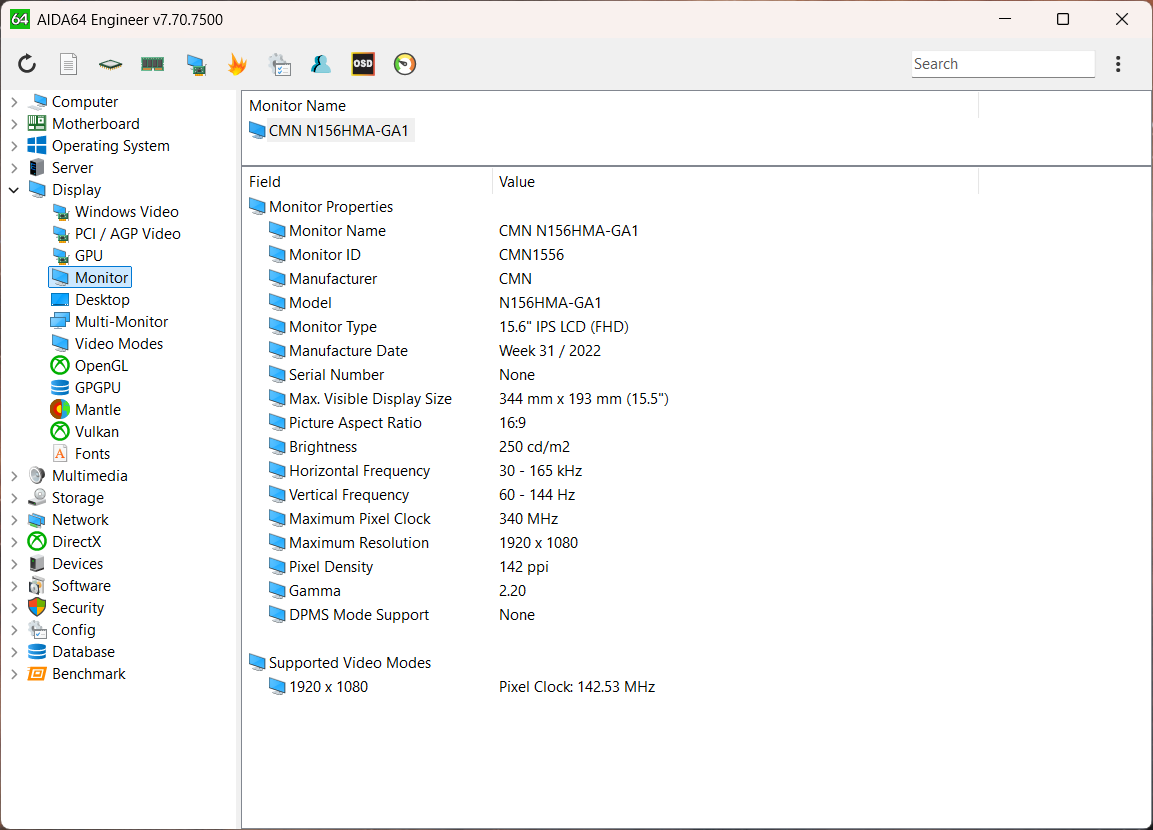This screenshot has height=830, width=1153.
Task: Click the Operating System Windows logo icon
Action: click(x=37, y=146)
